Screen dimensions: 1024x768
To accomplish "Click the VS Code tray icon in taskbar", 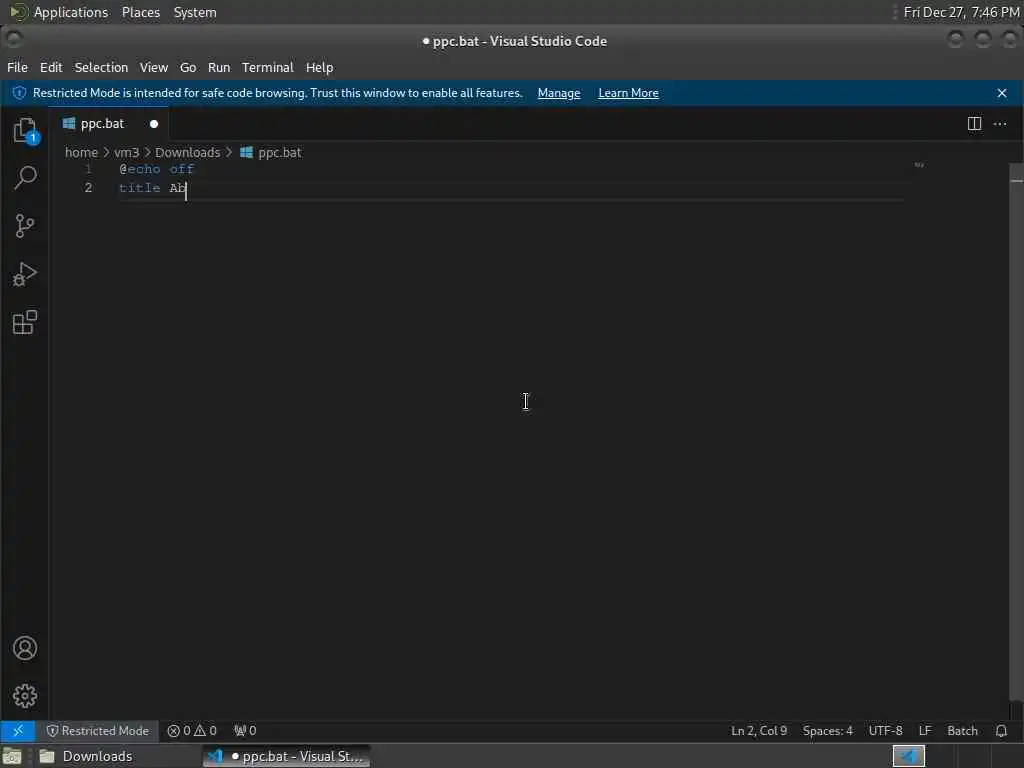I will click(x=908, y=756).
